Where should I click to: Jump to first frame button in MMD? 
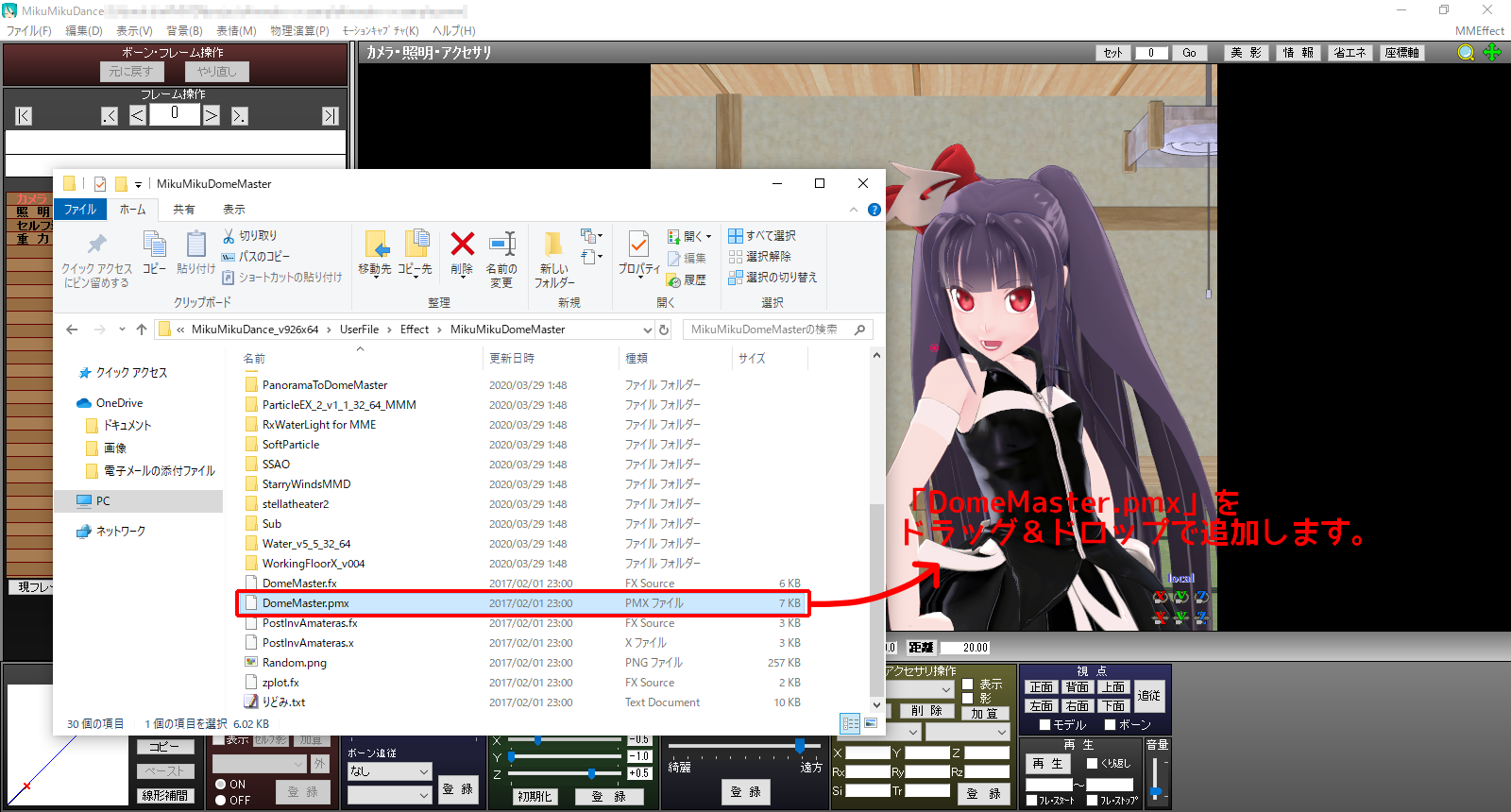[x=24, y=116]
